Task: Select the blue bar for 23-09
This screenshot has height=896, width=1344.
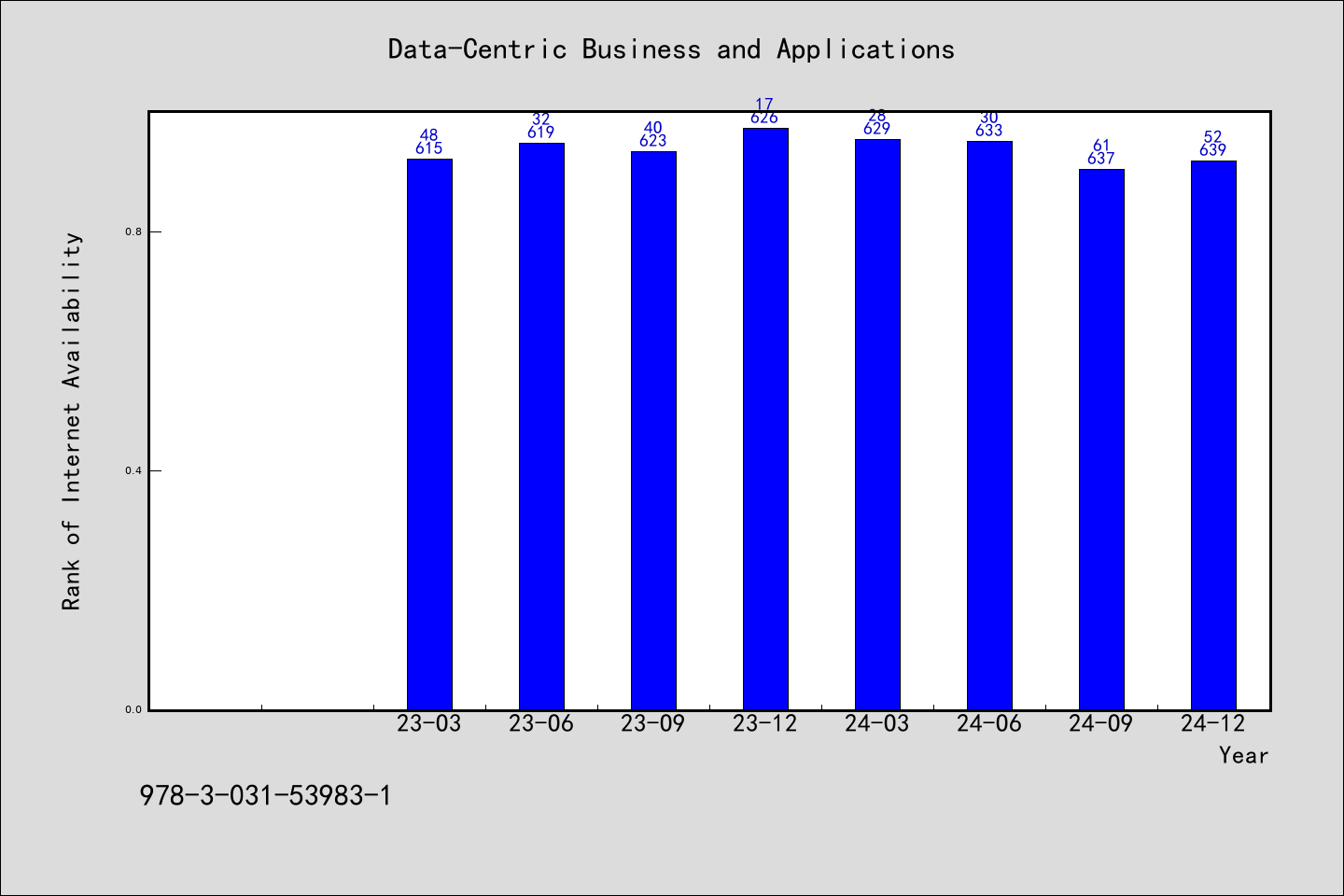Action: (653, 430)
